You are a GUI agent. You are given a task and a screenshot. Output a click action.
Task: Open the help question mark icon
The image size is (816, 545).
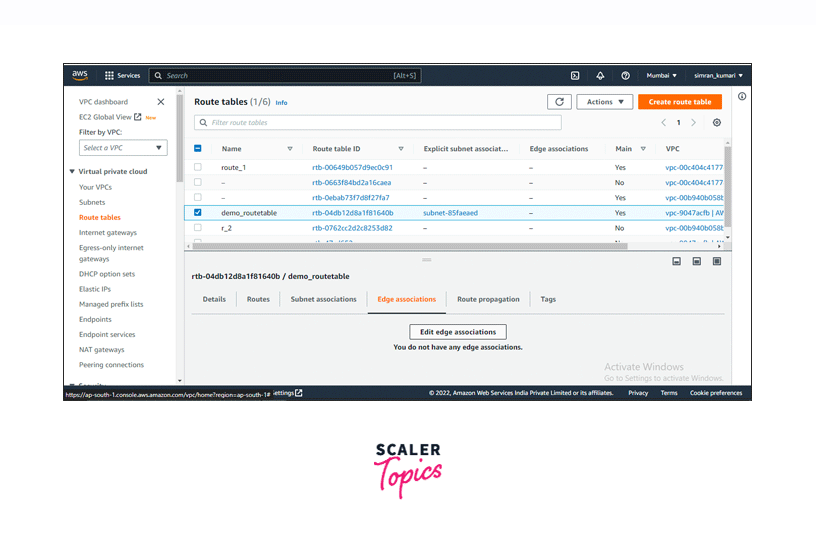pyautogui.click(x=625, y=75)
